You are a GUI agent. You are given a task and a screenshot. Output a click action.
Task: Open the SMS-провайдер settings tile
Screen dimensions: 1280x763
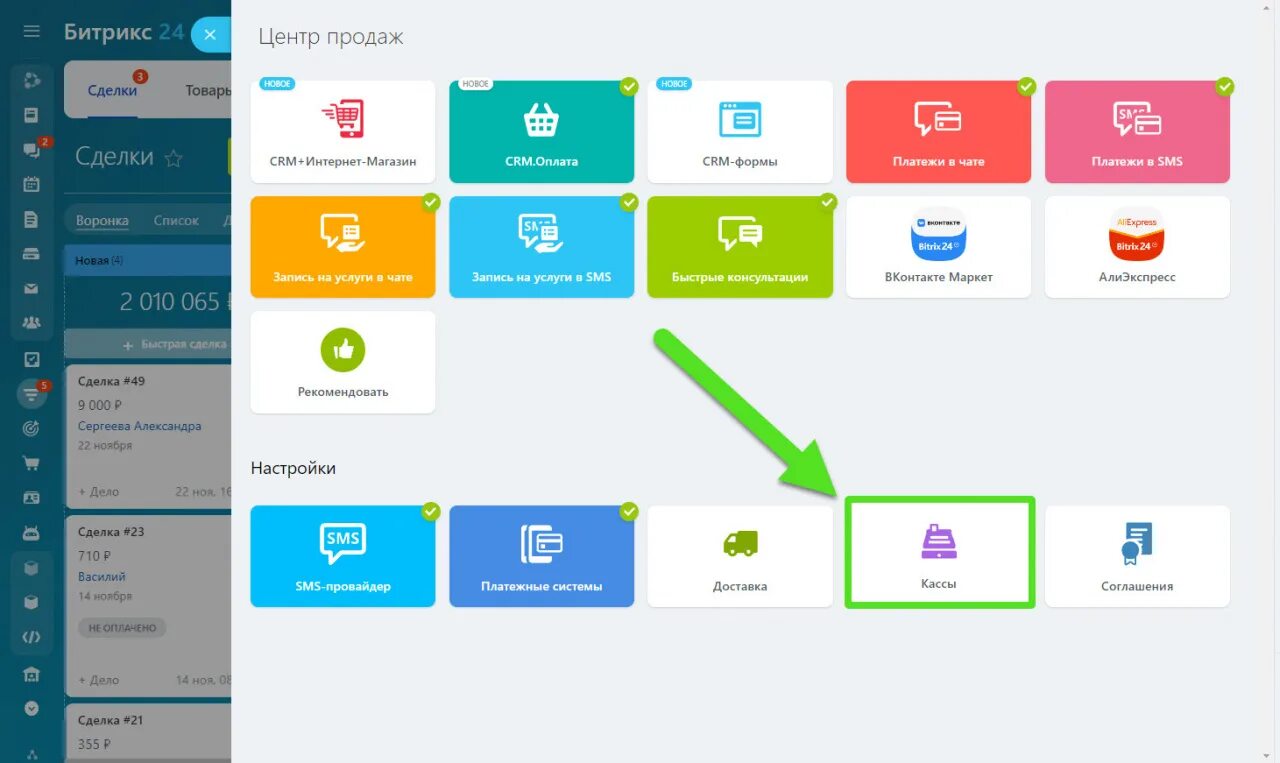[343, 556]
